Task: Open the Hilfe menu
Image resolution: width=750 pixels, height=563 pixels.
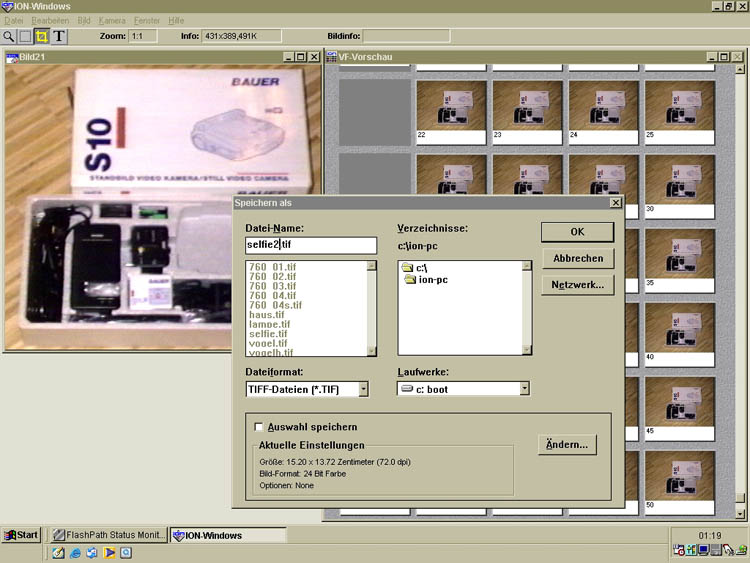Action: click(176, 21)
